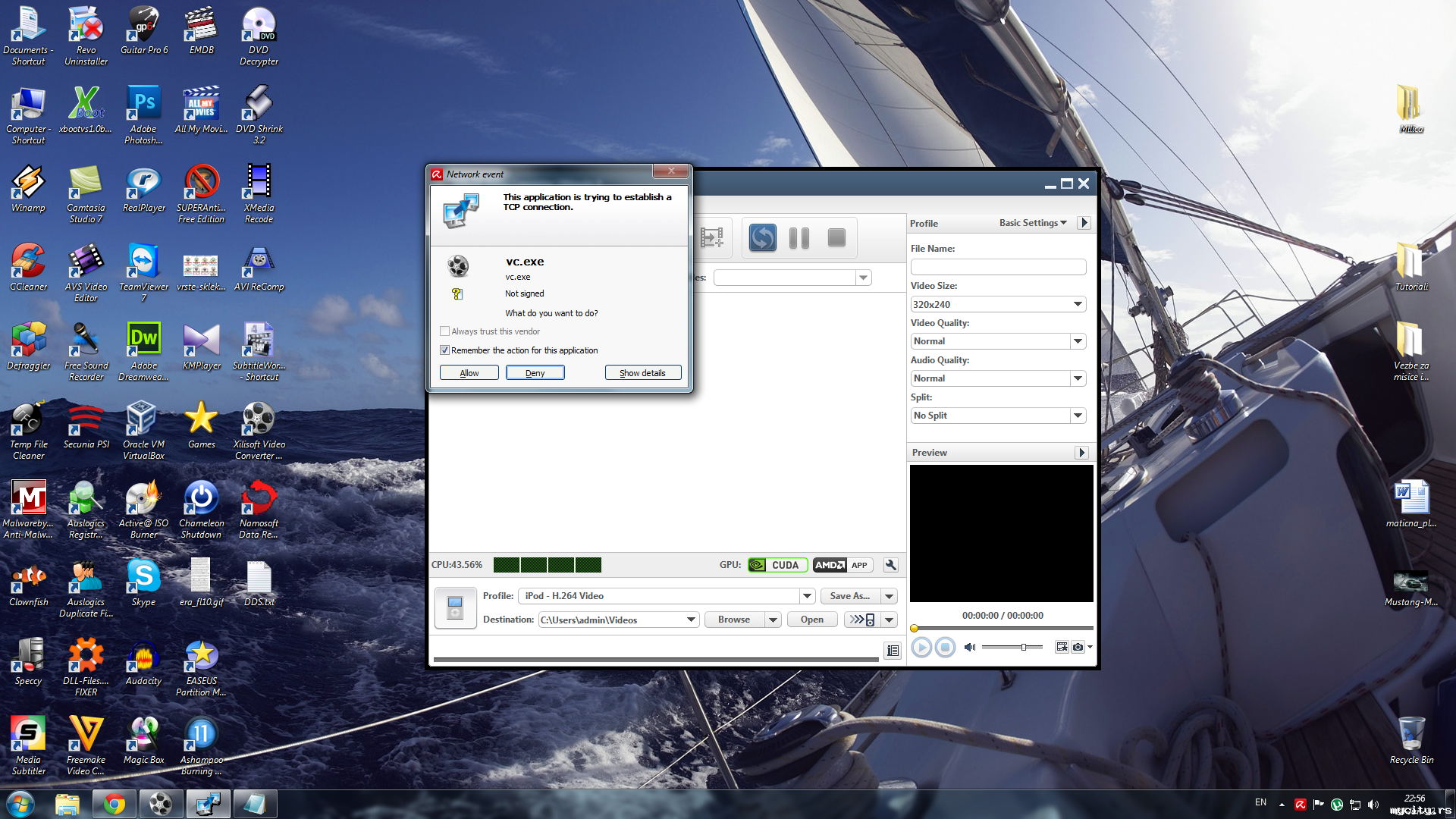Click the blue Convert button in toolbar

click(762, 238)
